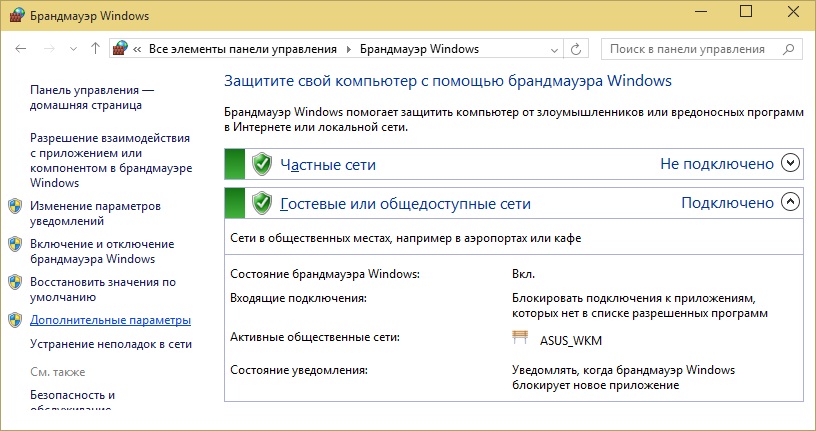Click the firewall icon in the title bar
Image resolution: width=816 pixels, height=431 pixels.
[12, 13]
